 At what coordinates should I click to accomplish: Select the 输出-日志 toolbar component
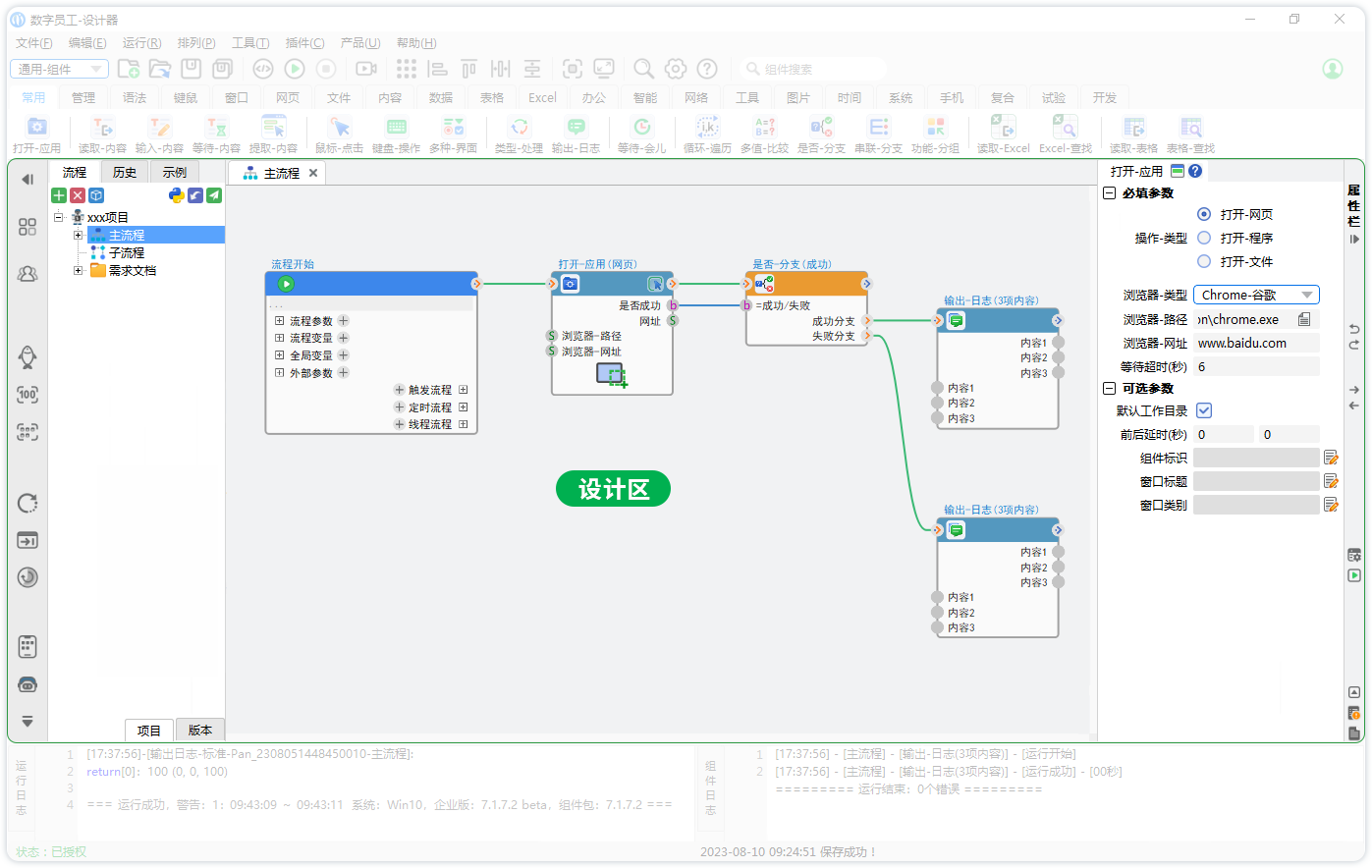pyautogui.click(x=576, y=134)
